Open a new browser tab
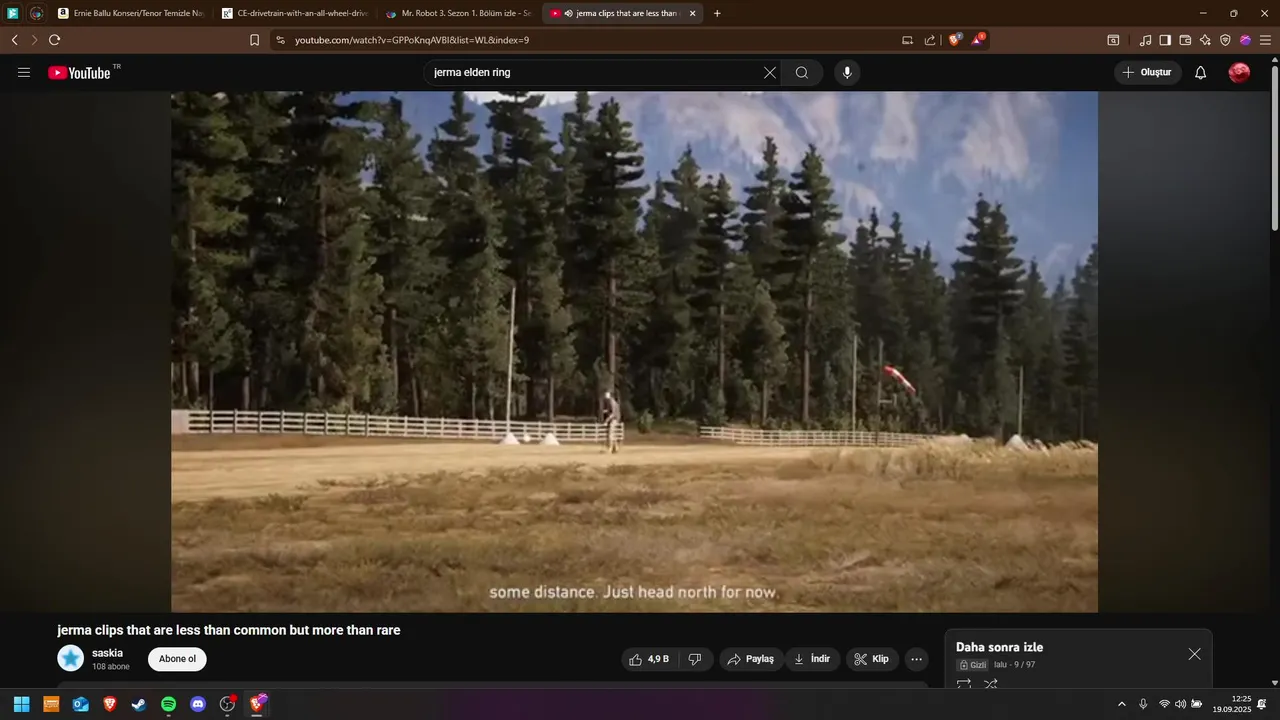Viewport: 1280px width, 720px height. click(x=717, y=13)
